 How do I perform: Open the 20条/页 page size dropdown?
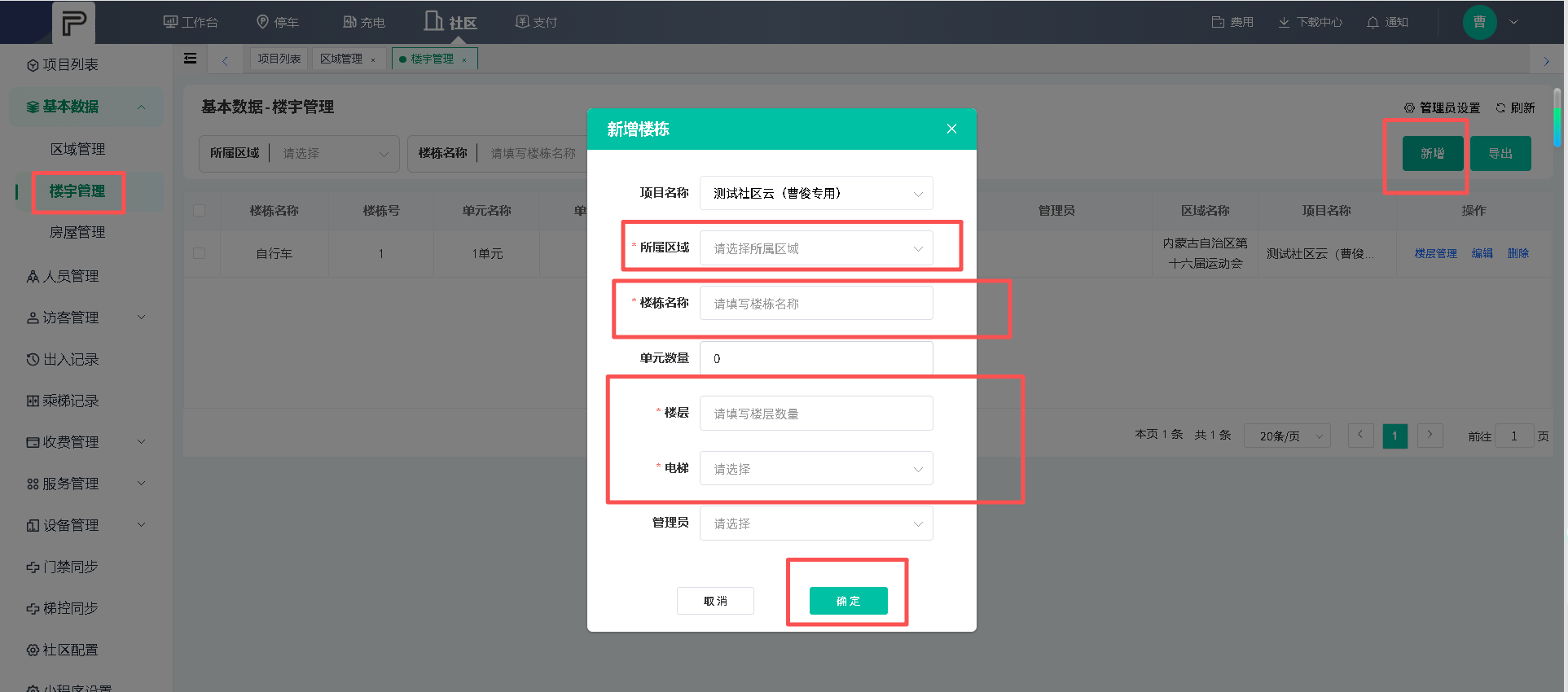tap(1287, 436)
